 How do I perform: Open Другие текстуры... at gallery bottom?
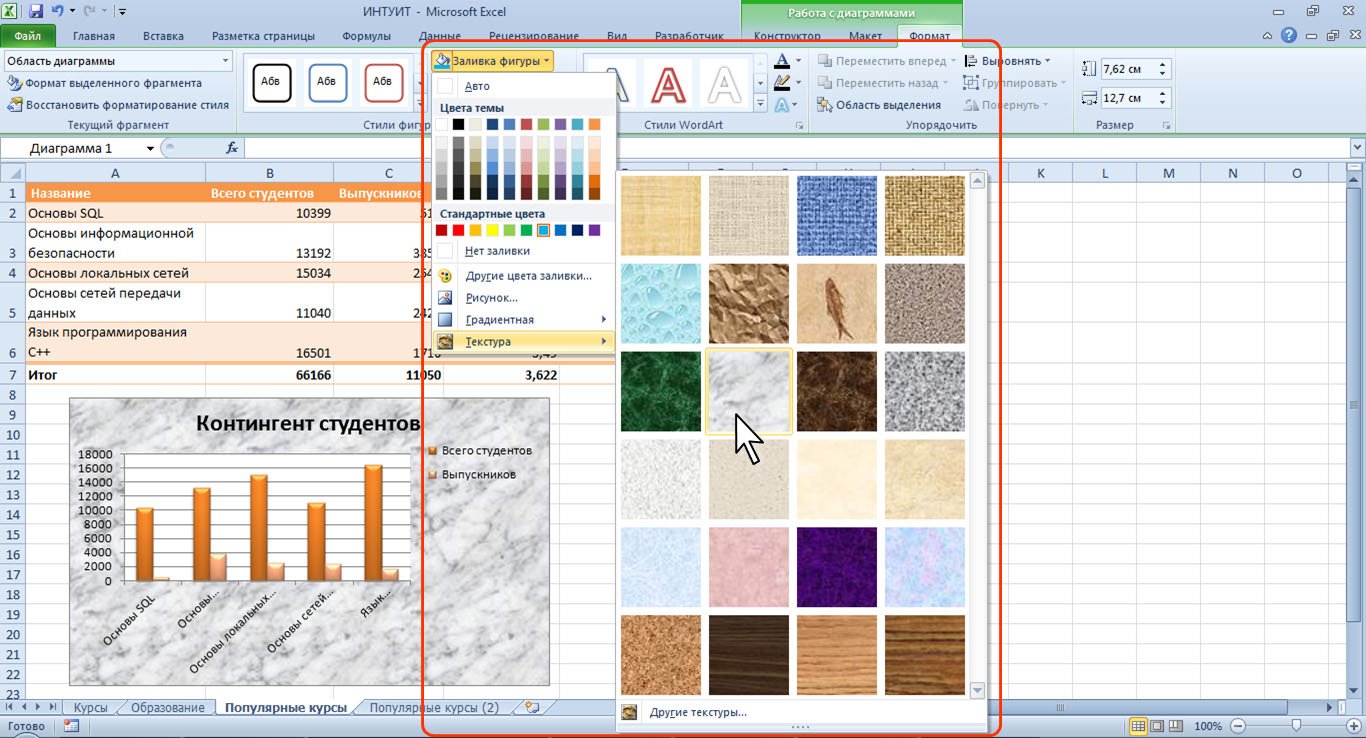coord(698,713)
